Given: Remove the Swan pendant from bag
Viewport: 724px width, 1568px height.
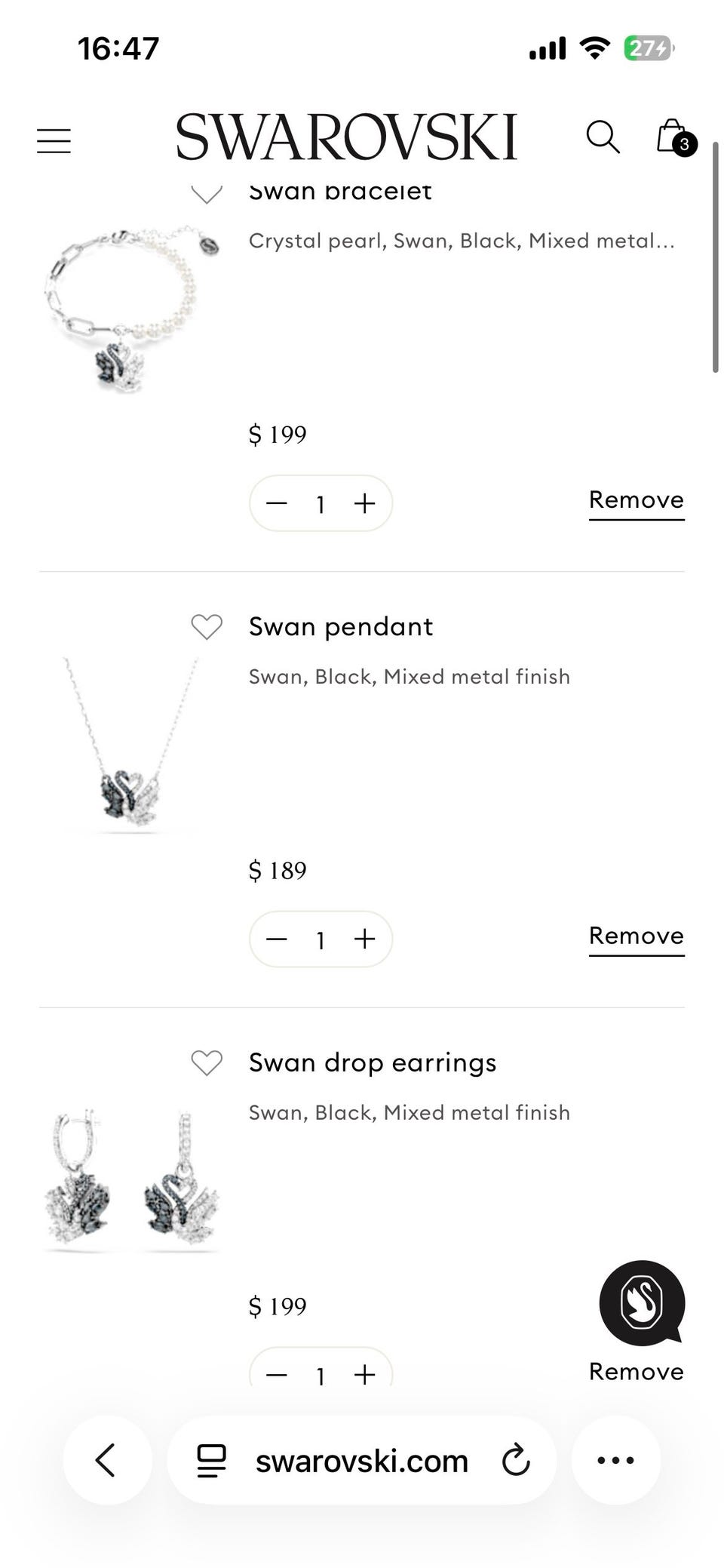Looking at the screenshot, I should 636,936.
